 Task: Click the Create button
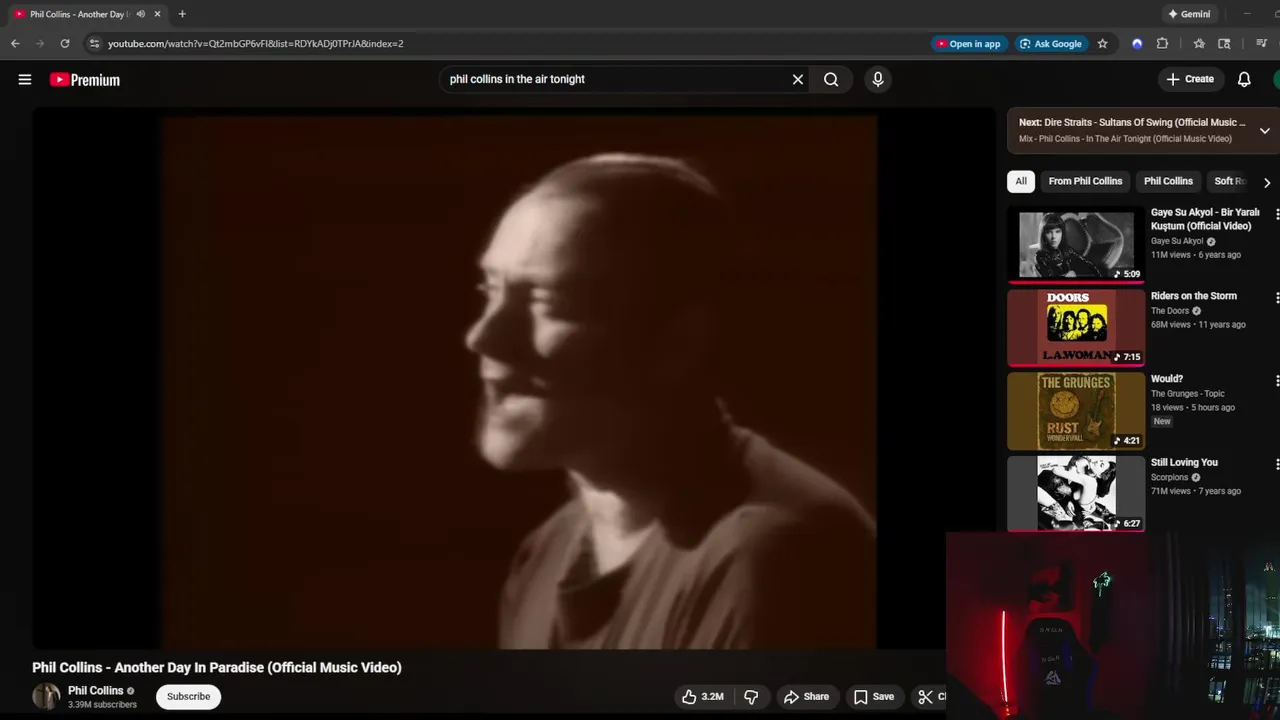coord(1190,79)
